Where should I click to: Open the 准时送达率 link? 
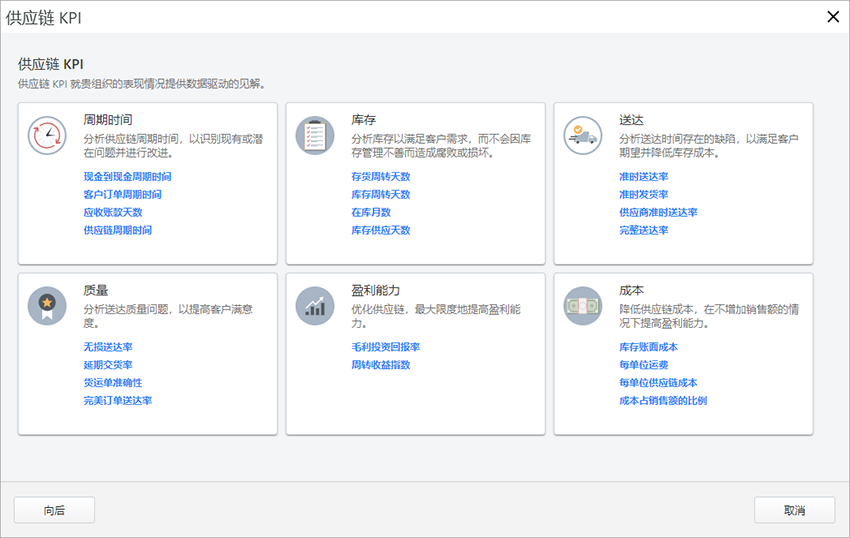[643, 176]
